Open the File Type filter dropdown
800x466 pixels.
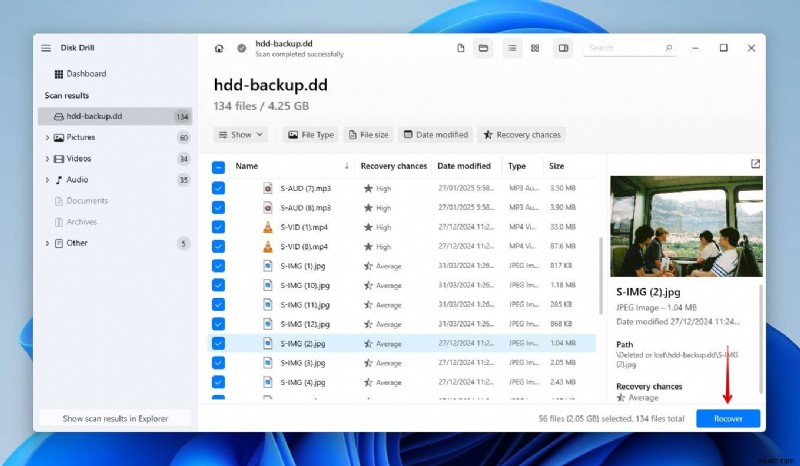point(311,135)
